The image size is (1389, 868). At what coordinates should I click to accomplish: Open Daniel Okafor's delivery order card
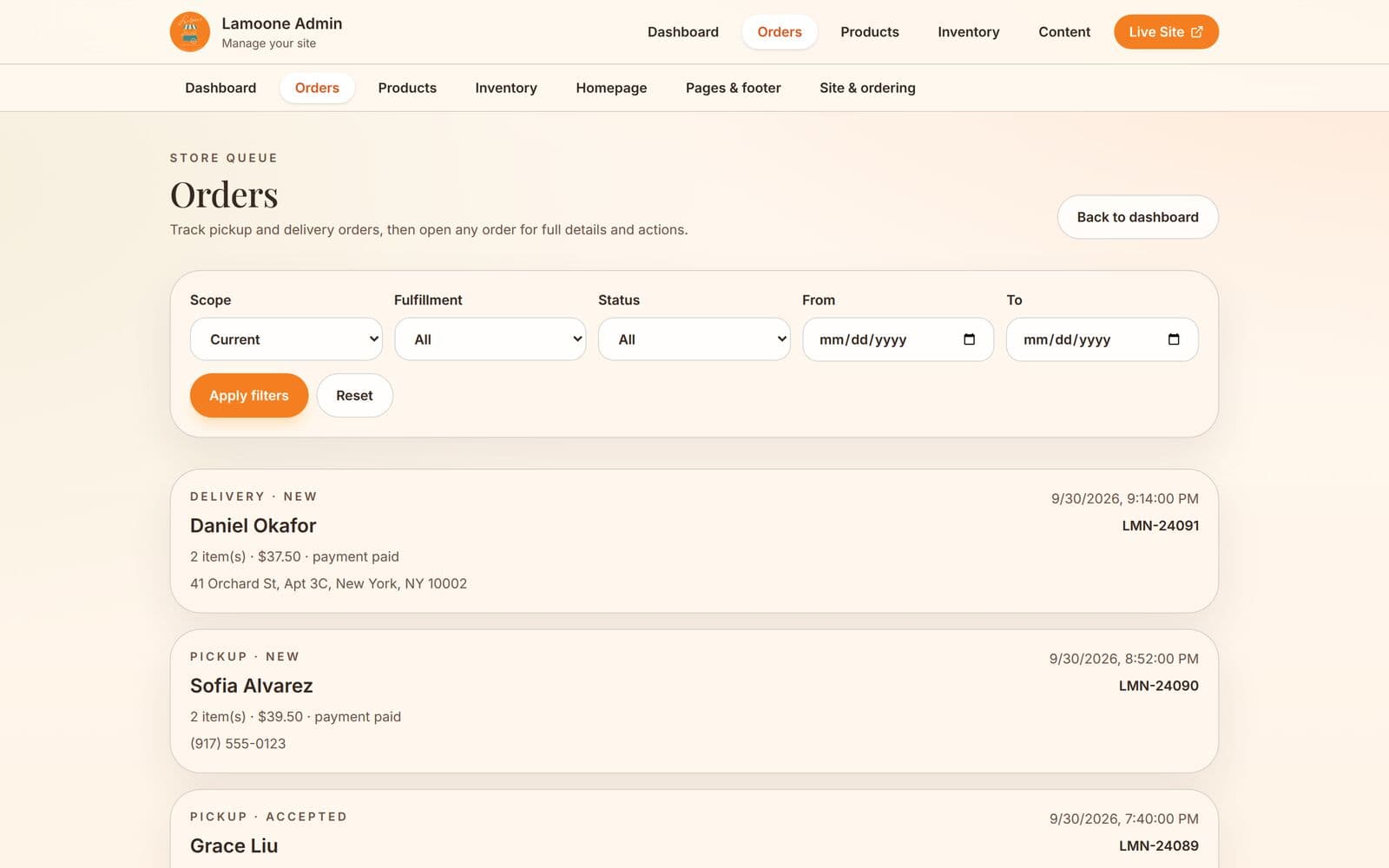[694, 541]
